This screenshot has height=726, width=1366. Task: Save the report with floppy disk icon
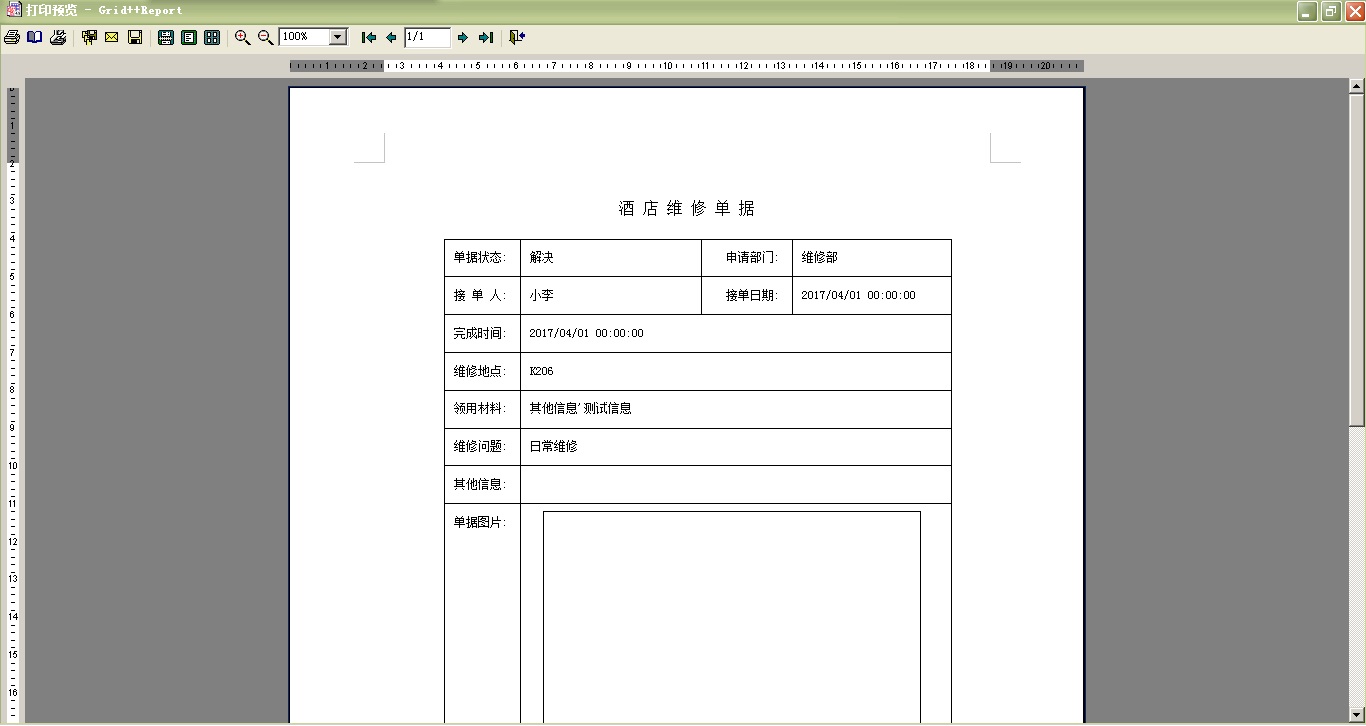click(135, 37)
